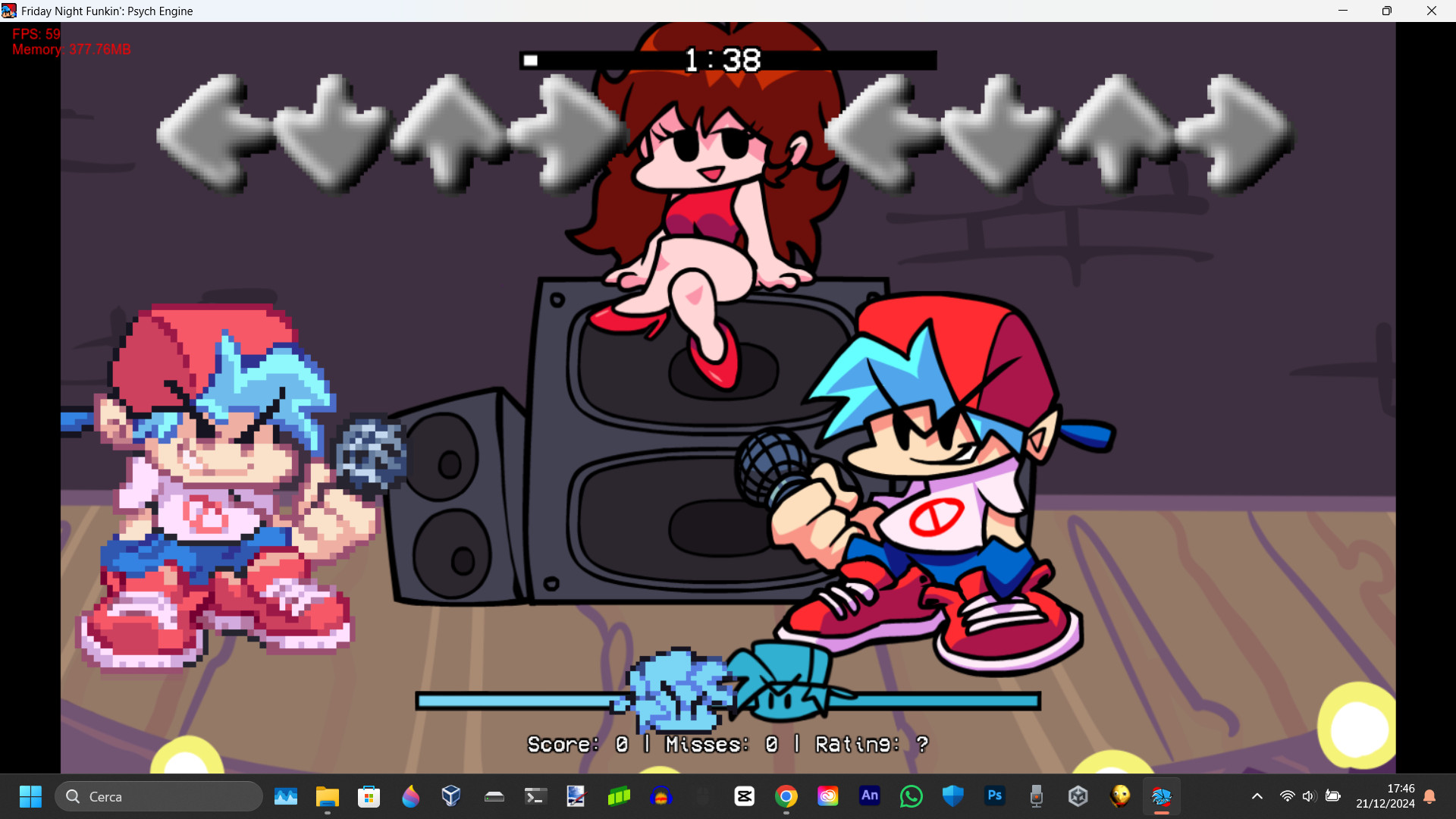The width and height of the screenshot is (1456, 819).
Task: Click the opponent's up arrow receptor
Action: pyautogui.click(x=449, y=133)
